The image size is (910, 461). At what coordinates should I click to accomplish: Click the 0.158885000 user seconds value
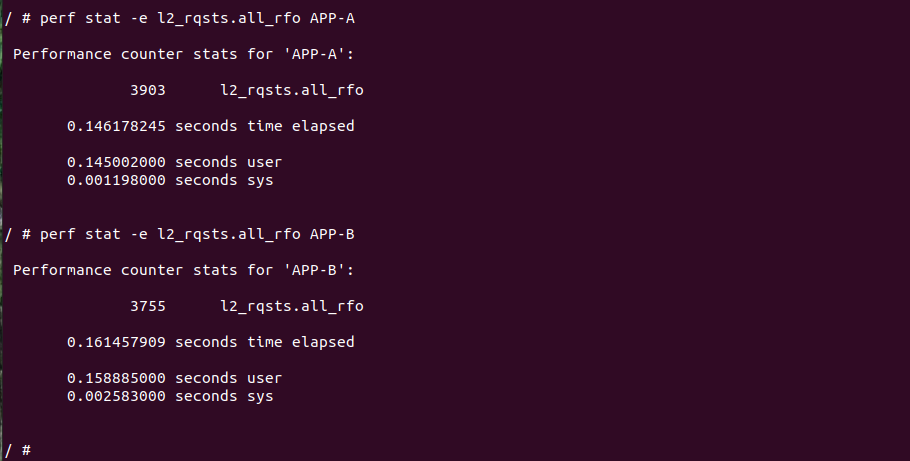coord(116,378)
